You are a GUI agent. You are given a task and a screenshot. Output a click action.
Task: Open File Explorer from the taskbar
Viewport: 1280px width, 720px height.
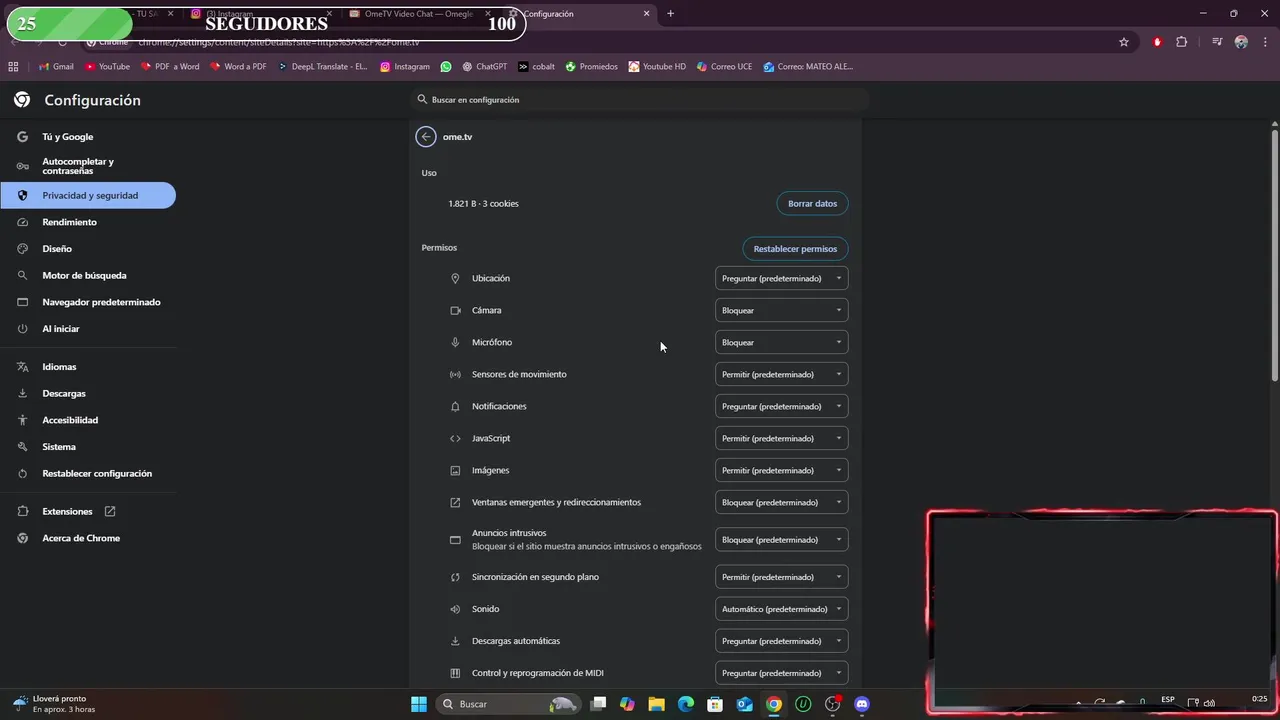pyautogui.click(x=656, y=704)
